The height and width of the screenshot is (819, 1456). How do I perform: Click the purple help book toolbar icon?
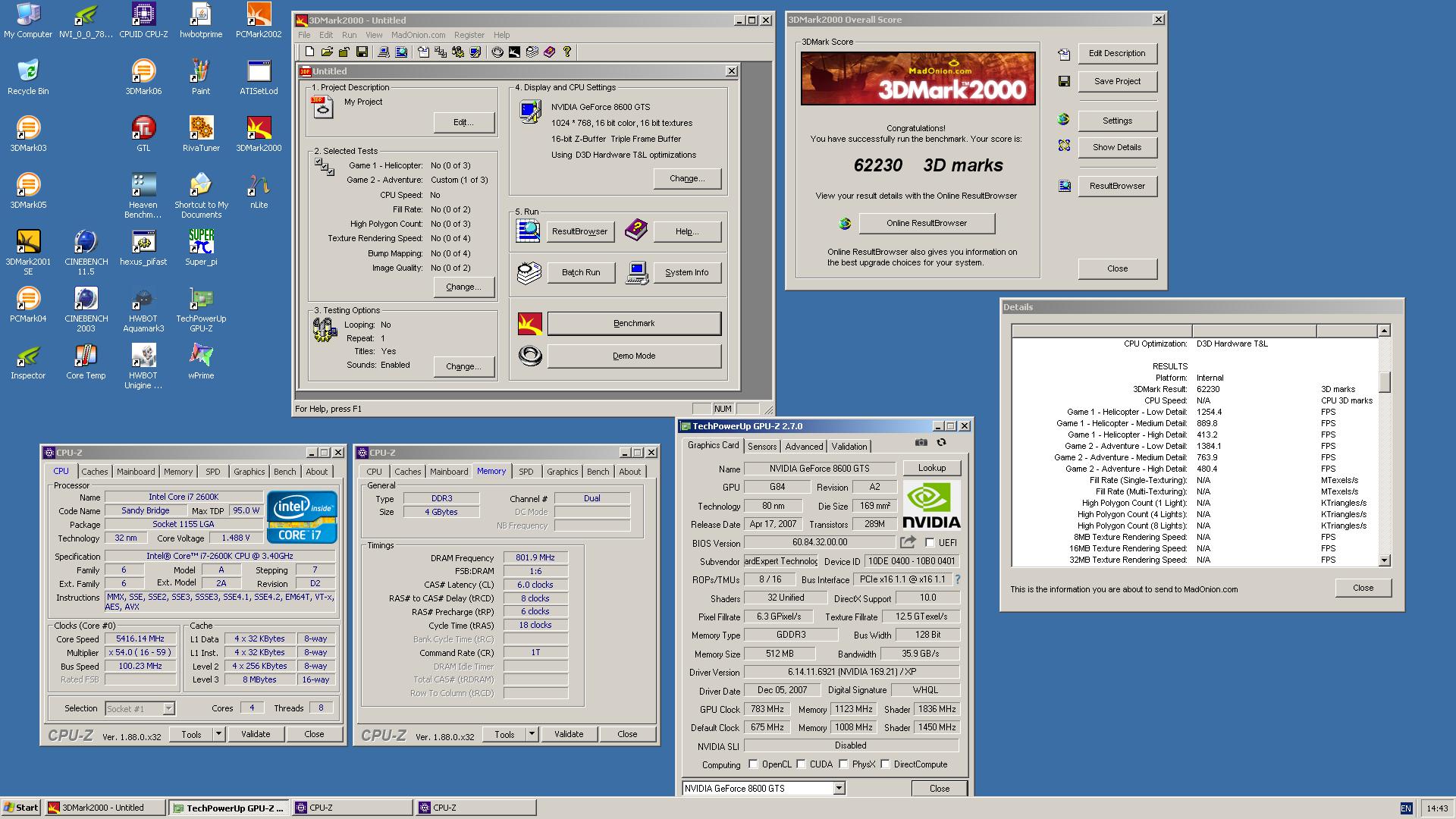click(549, 52)
